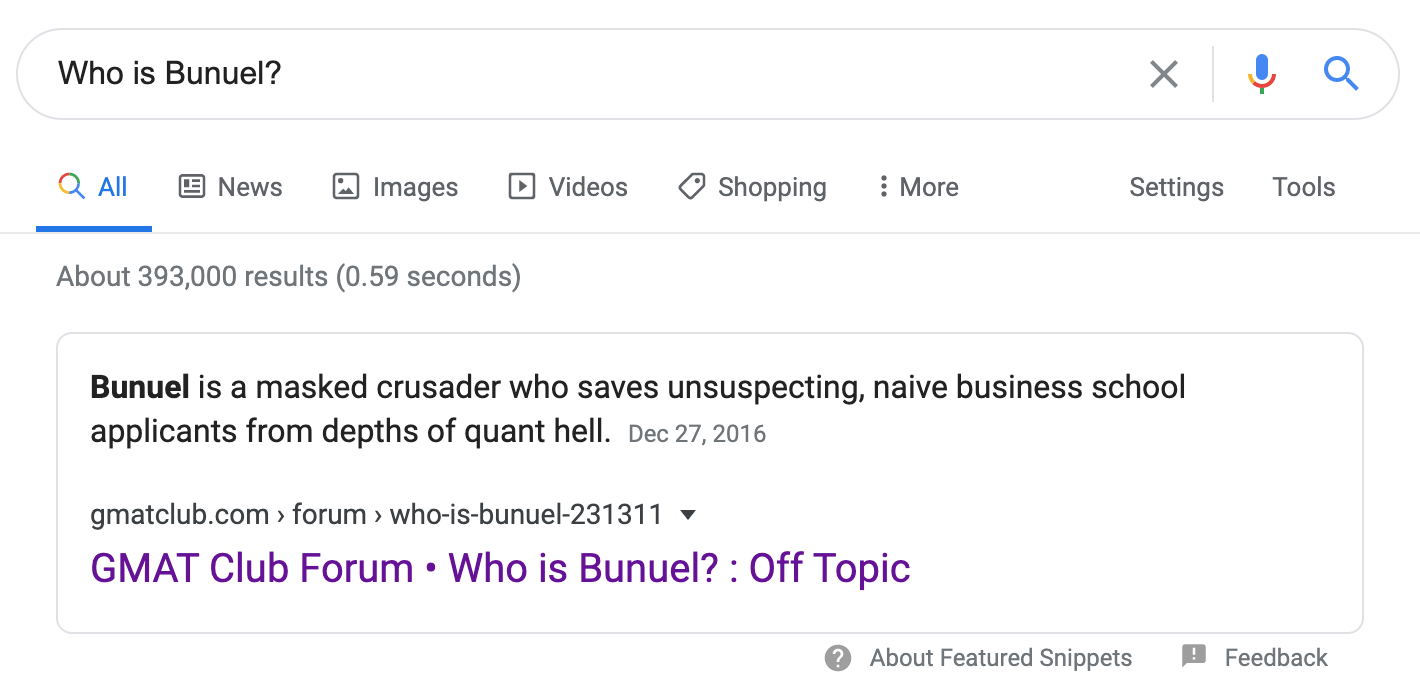Click the Feedback link below the snippet
The image size is (1420, 682).
click(x=1276, y=657)
